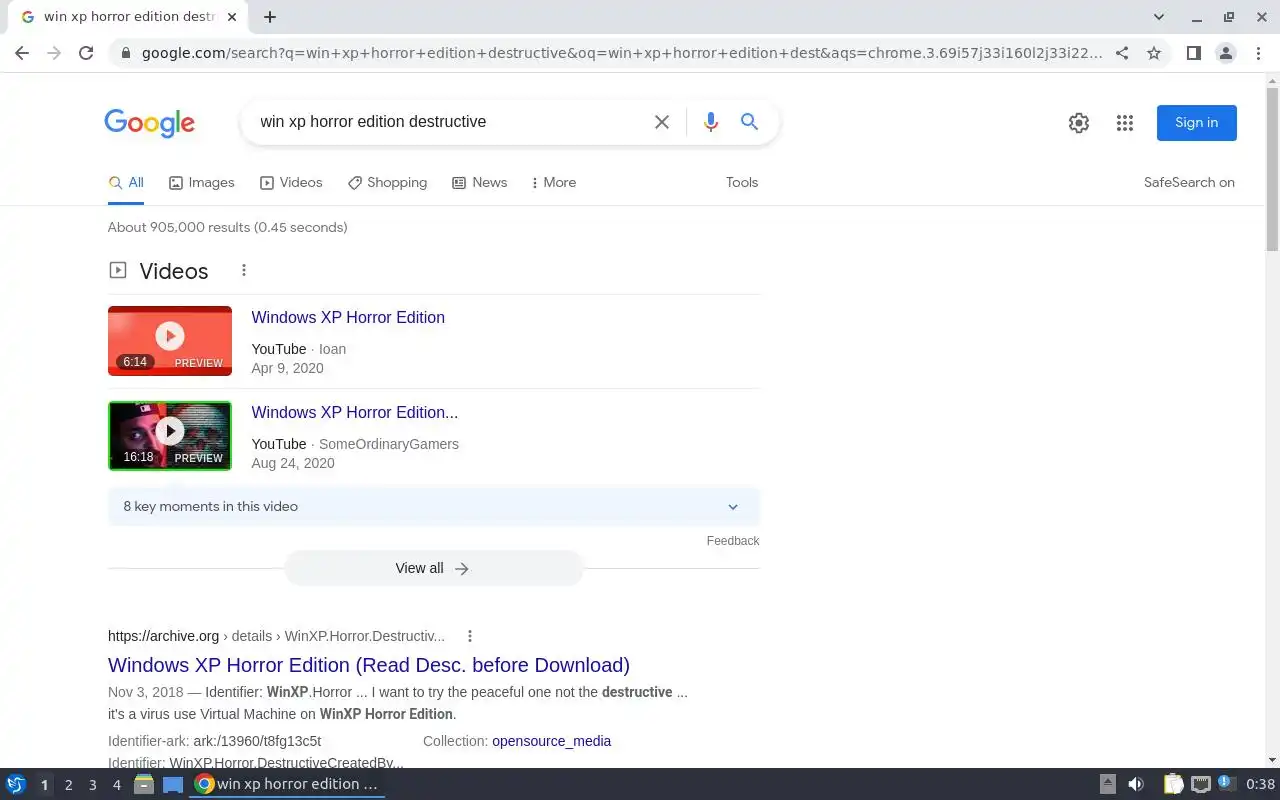This screenshot has width=1280, height=800.
Task: Open the More search categories menu
Action: [554, 183]
